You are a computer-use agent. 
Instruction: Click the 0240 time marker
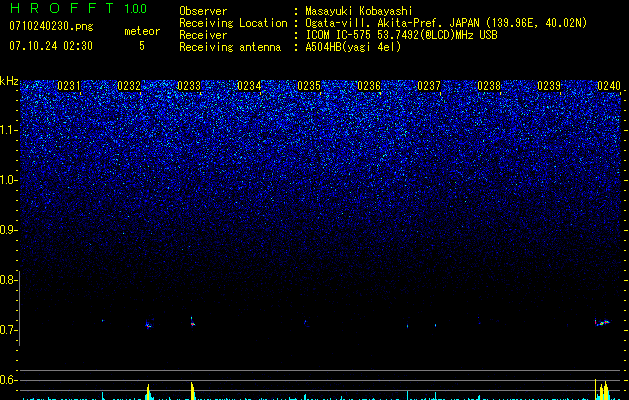pos(609,86)
